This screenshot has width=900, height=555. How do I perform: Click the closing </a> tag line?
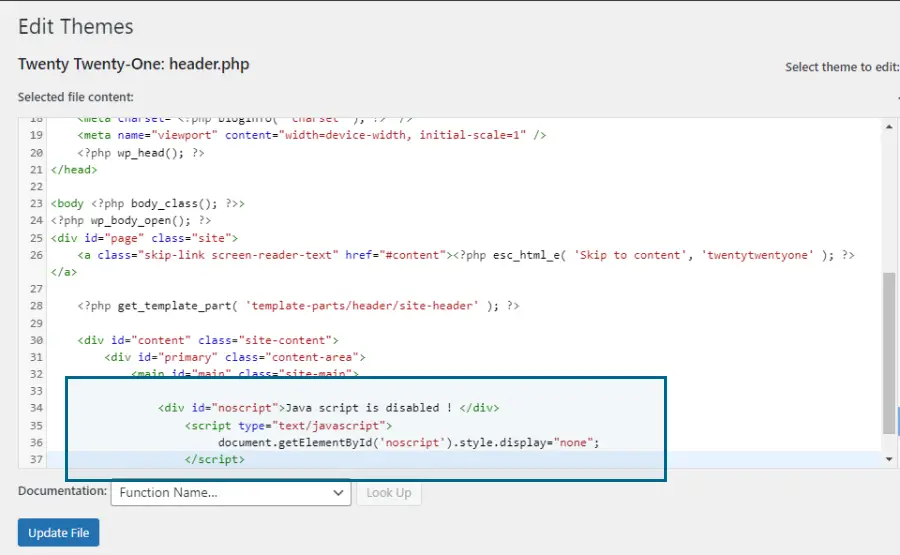64,272
